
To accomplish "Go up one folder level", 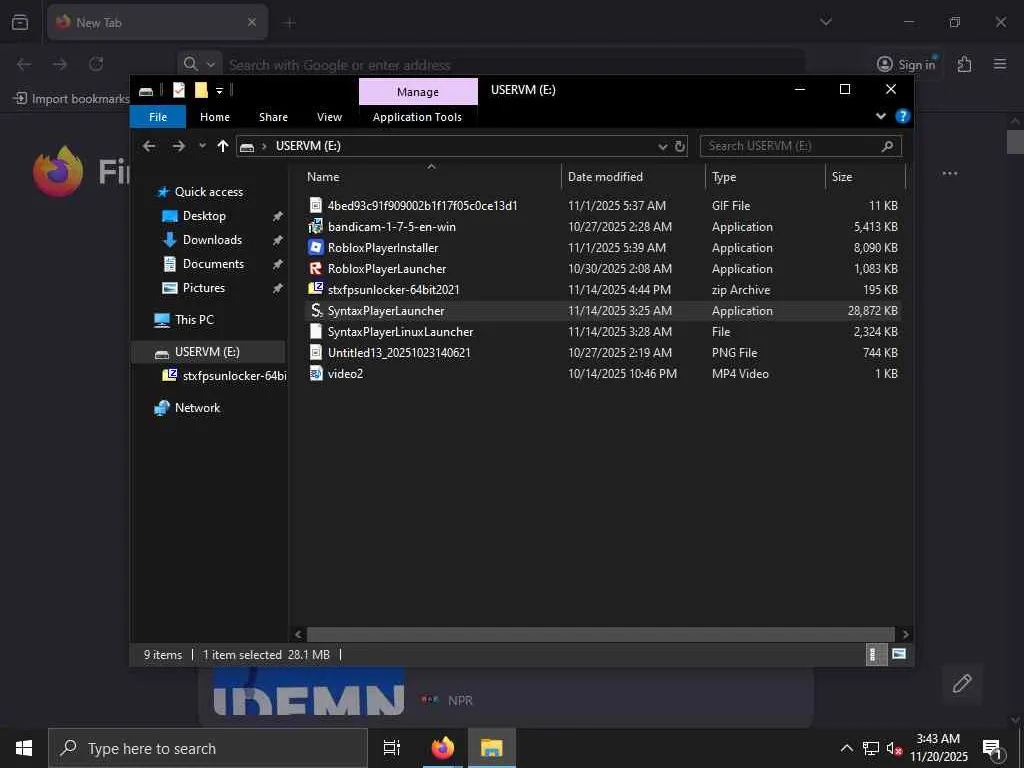I will click(223, 146).
